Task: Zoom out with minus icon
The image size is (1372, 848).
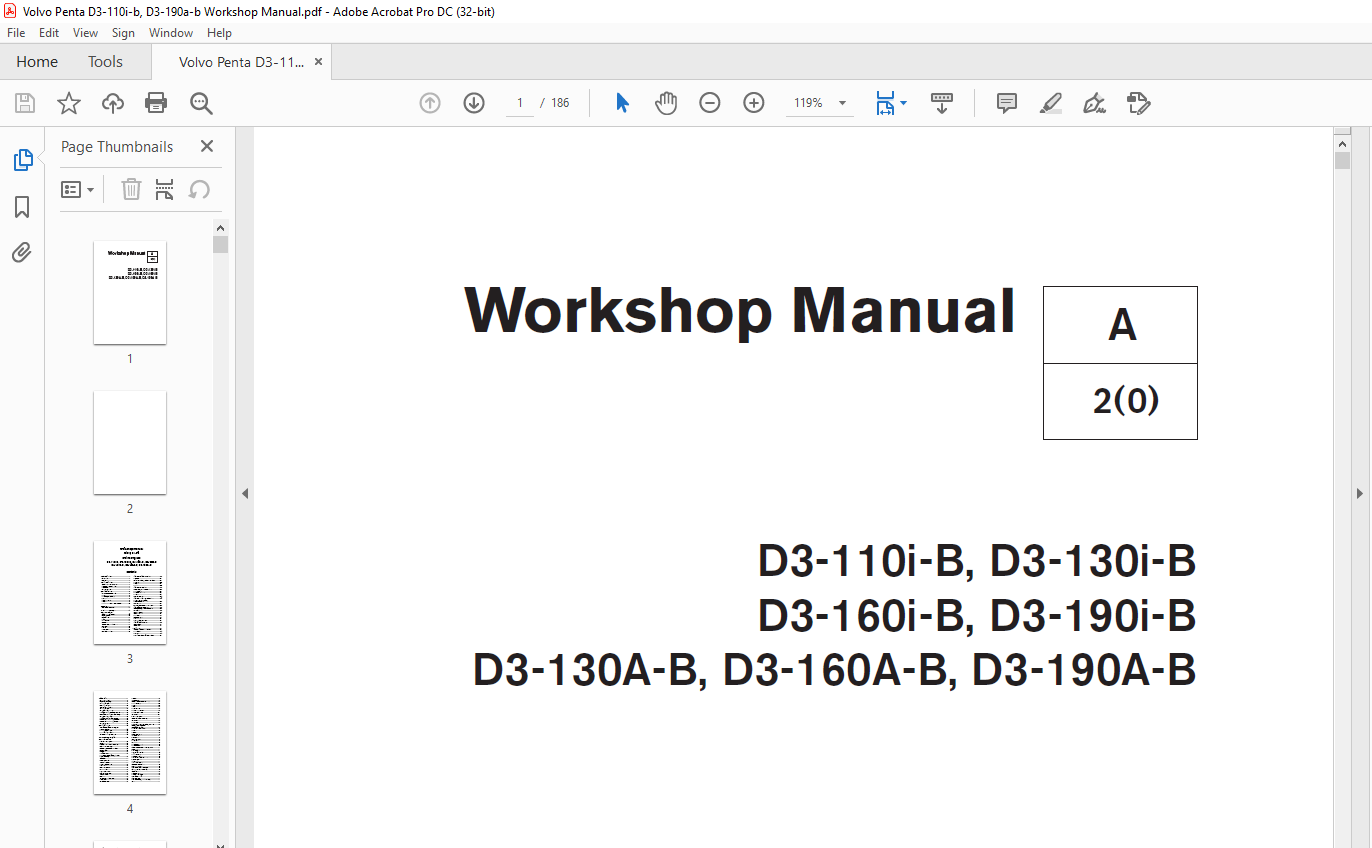Action: tap(710, 103)
